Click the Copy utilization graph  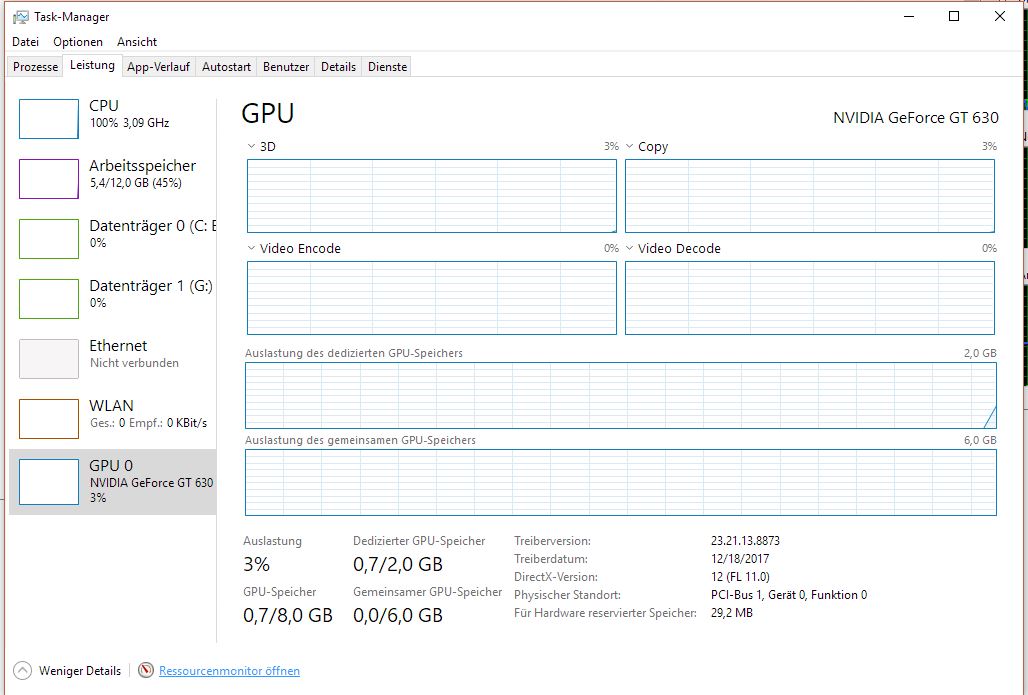pyautogui.click(x=810, y=196)
